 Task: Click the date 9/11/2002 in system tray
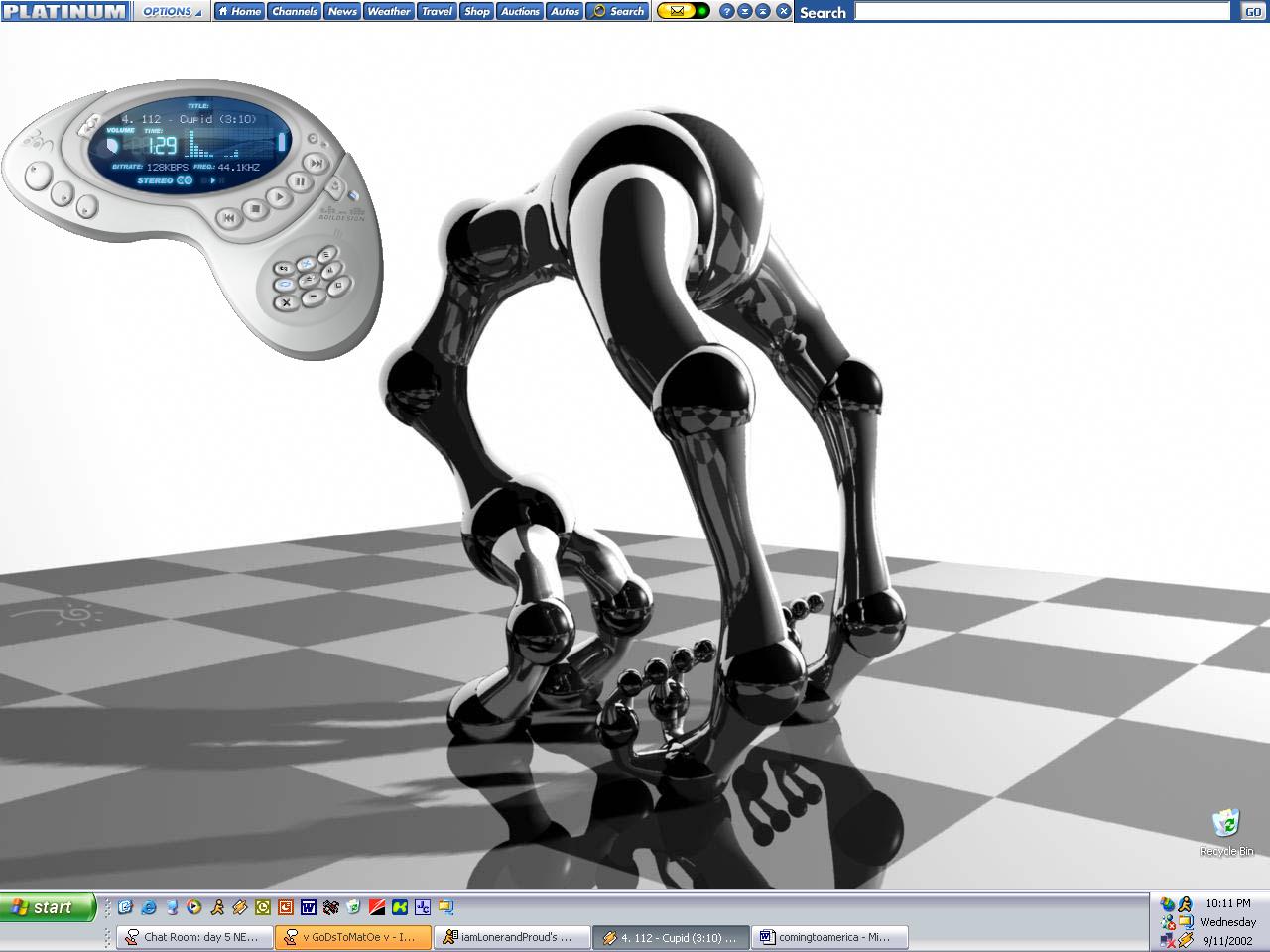tap(1228, 940)
